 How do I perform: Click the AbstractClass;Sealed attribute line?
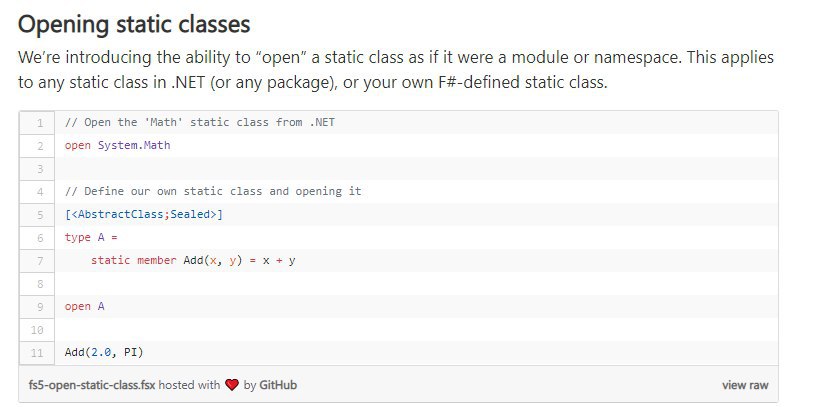(144, 214)
